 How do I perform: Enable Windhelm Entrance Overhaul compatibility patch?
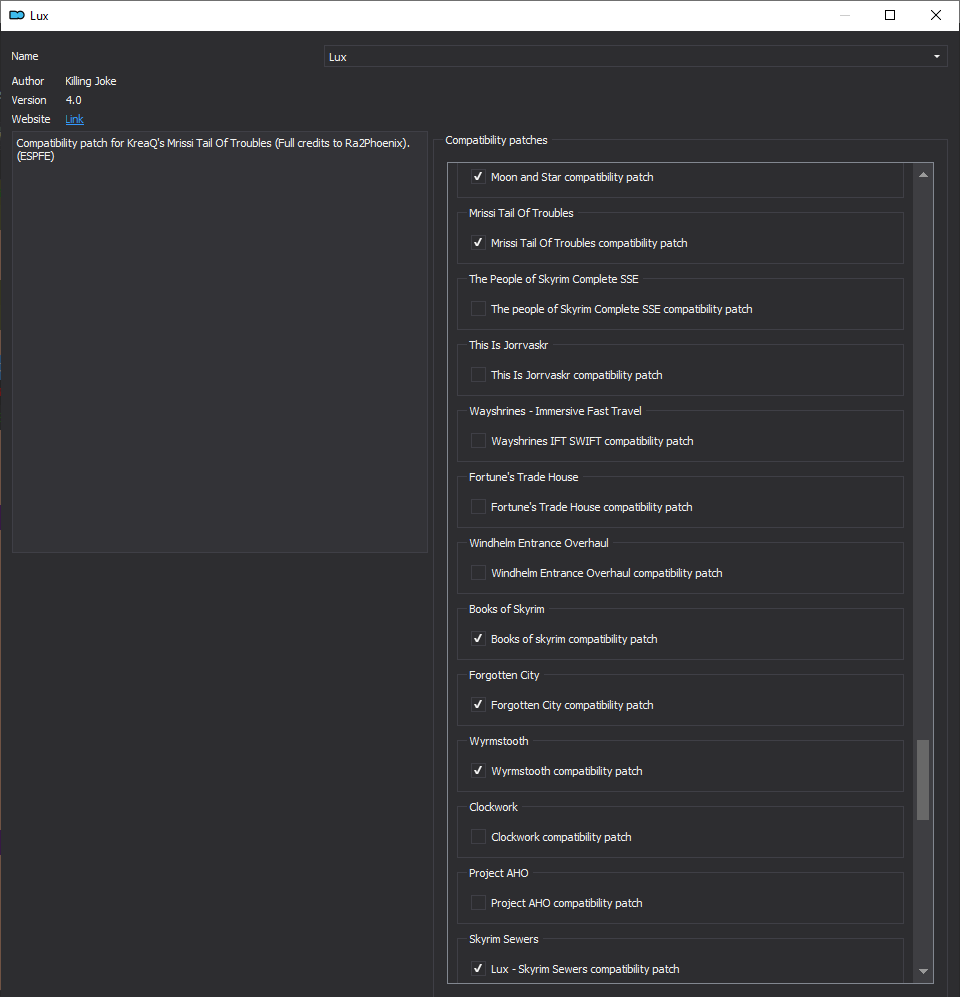click(479, 573)
